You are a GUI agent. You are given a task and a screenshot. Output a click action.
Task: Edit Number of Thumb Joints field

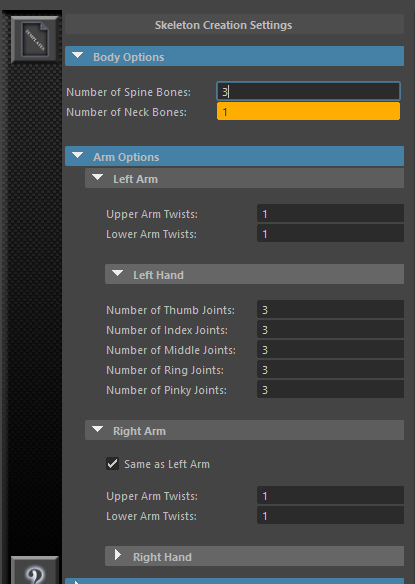330,310
